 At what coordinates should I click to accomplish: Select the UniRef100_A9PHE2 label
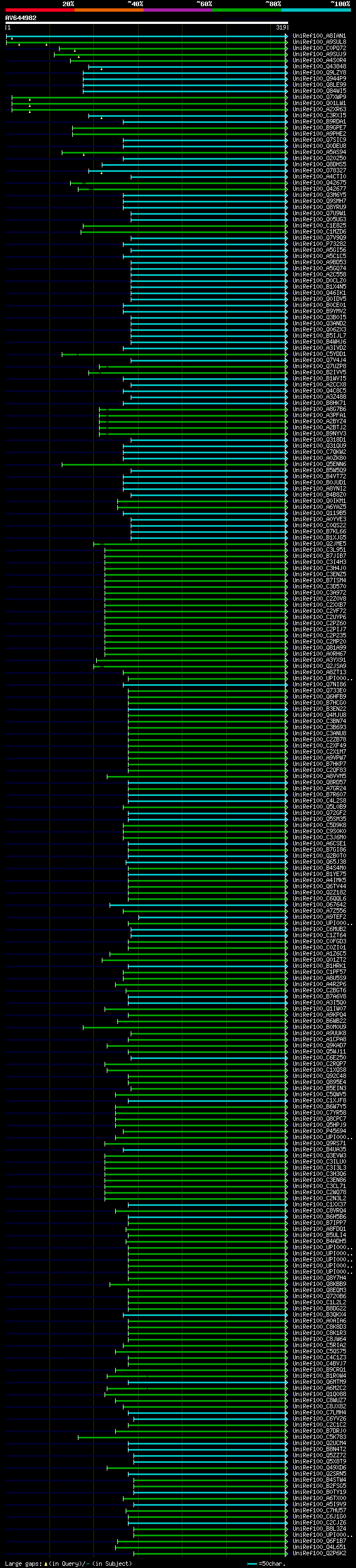tap(319, 134)
